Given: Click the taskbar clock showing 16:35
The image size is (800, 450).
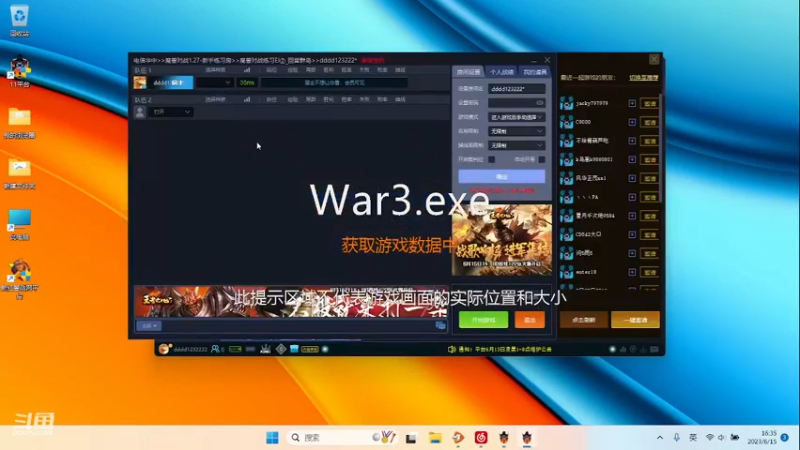Looking at the screenshot, I should point(763,437).
